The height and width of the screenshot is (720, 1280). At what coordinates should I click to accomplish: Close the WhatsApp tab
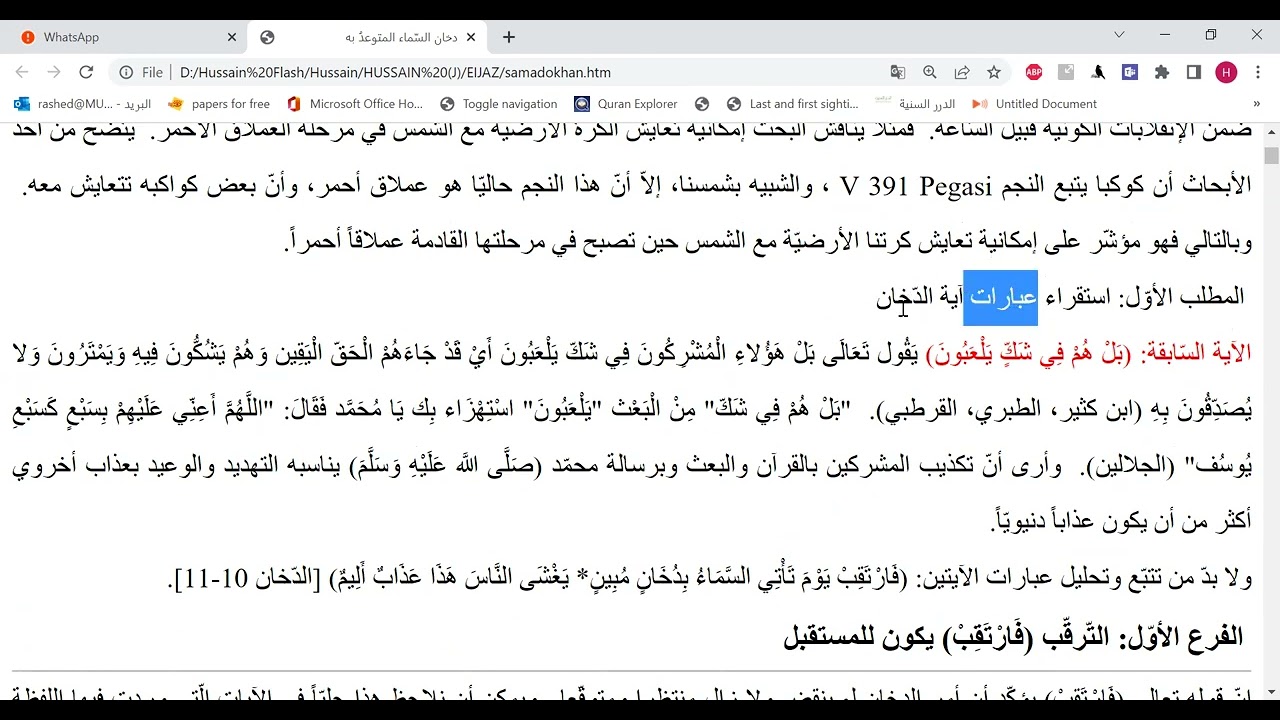pyautogui.click(x=232, y=37)
